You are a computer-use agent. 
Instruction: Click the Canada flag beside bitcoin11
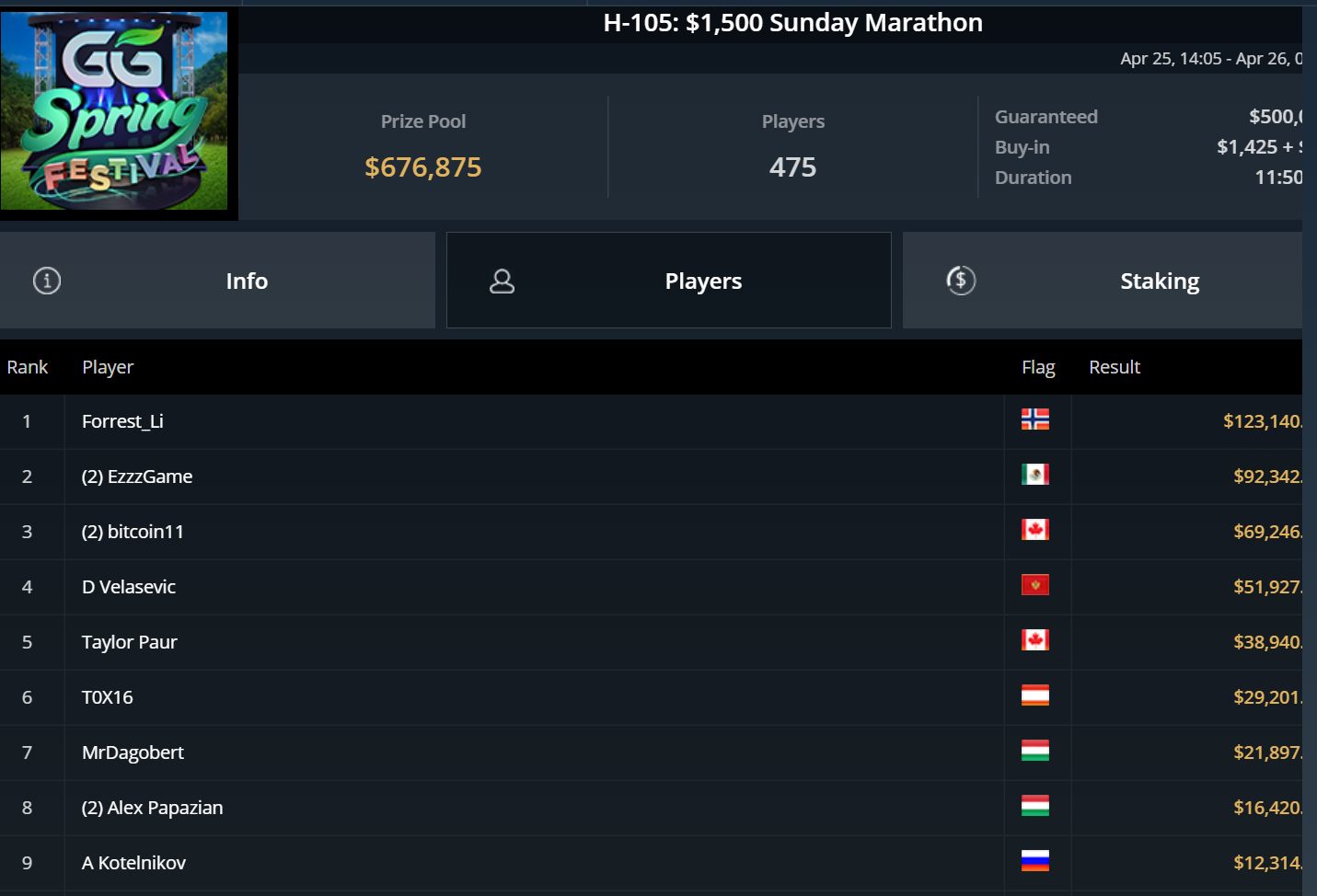[1034, 530]
